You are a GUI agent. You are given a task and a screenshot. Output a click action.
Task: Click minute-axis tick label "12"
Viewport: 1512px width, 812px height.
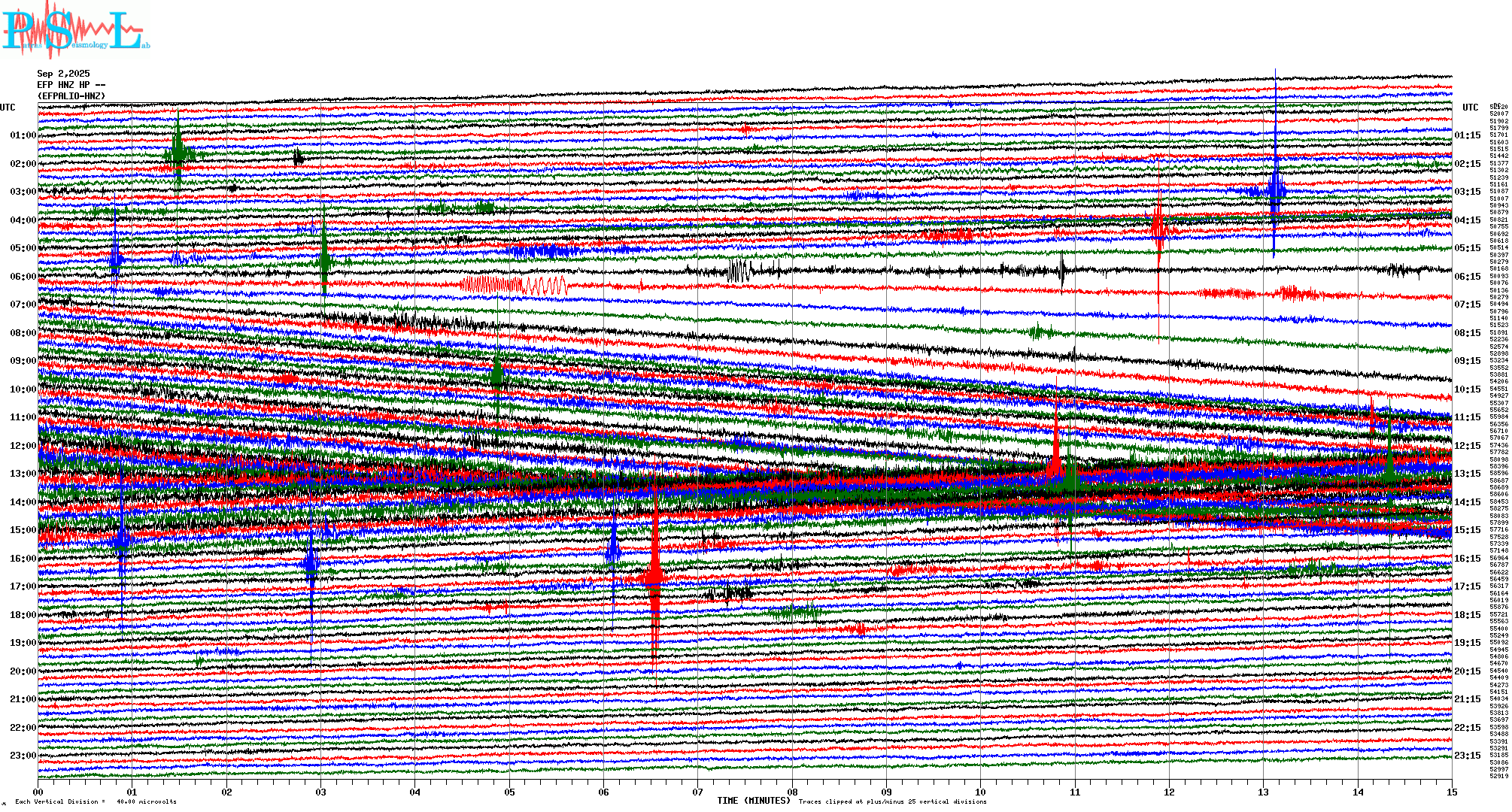1169,792
